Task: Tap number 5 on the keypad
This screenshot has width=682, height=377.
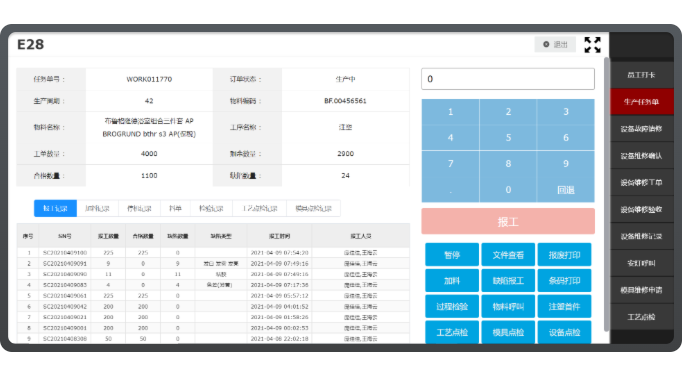Action: (508, 138)
